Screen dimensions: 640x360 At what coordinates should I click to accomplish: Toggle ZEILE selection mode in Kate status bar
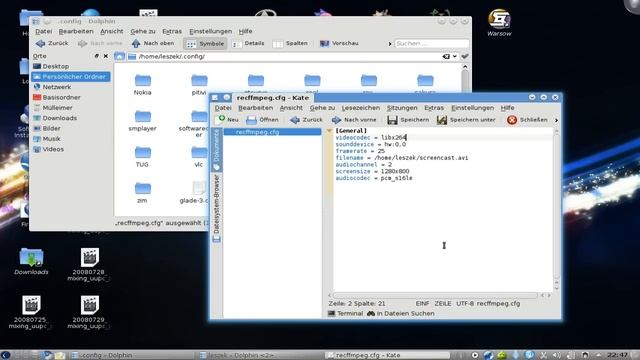(443, 304)
